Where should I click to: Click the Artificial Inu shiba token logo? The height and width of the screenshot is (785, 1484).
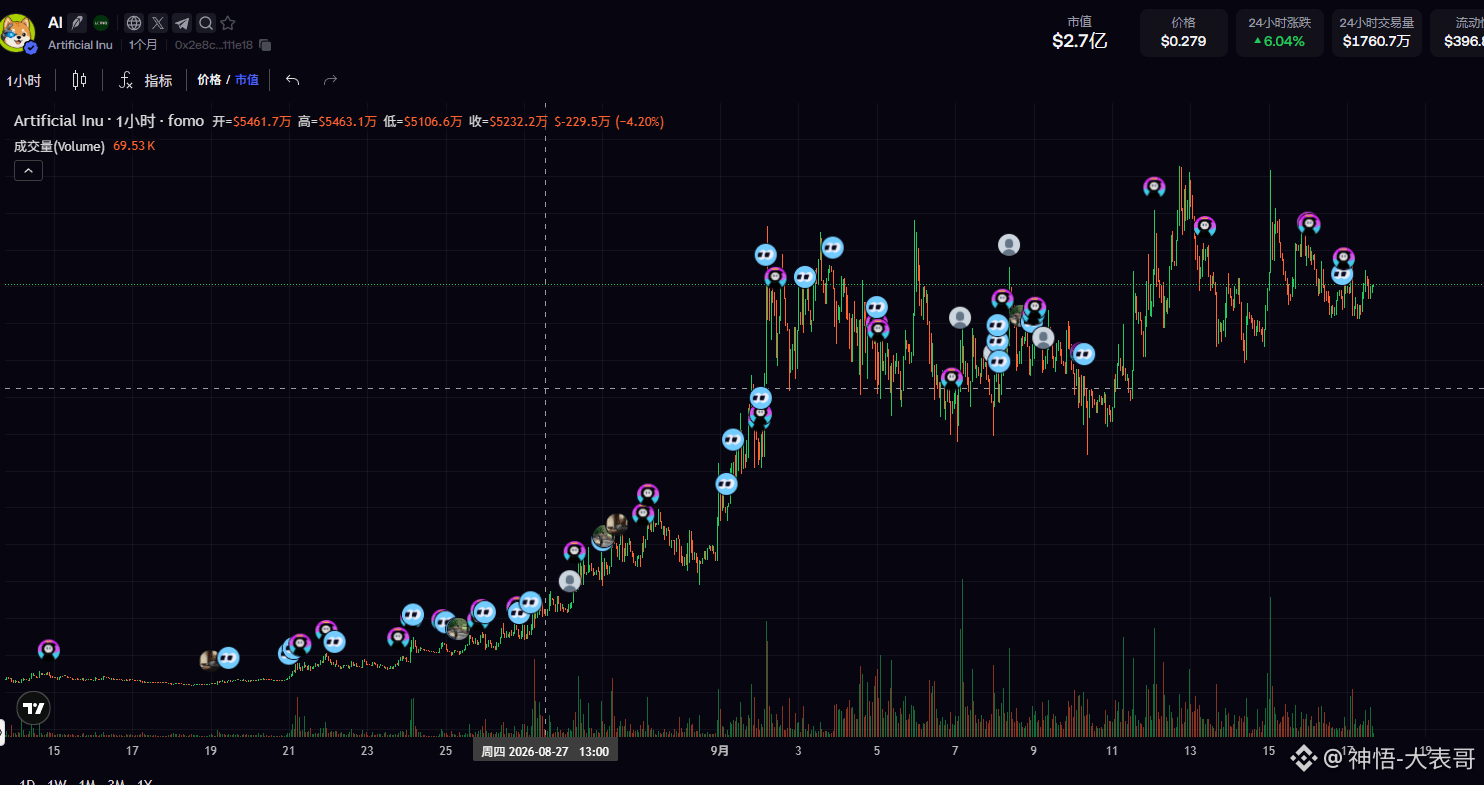pos(17,33)
